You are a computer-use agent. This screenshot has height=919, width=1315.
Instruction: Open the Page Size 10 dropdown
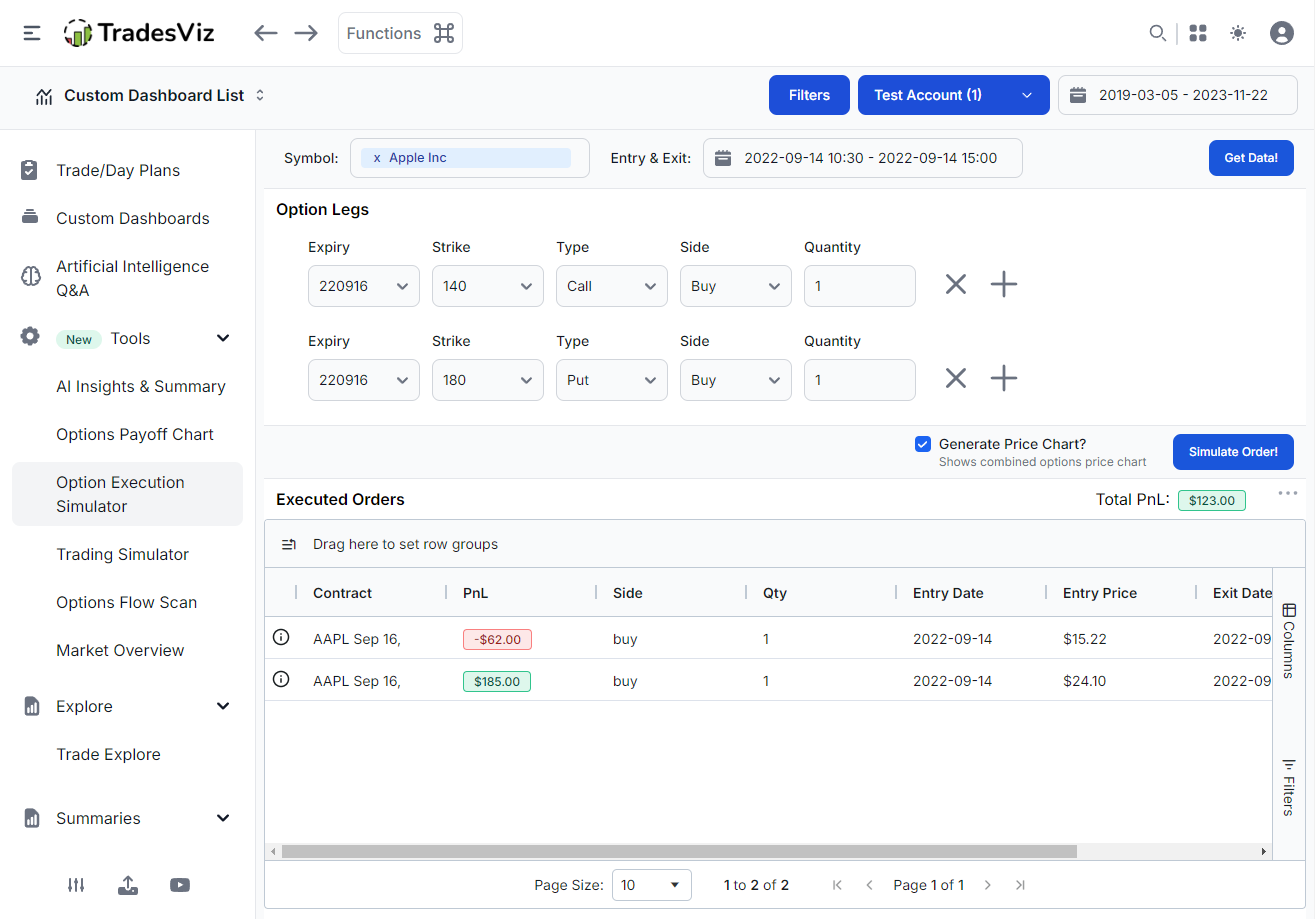(652, 885)
